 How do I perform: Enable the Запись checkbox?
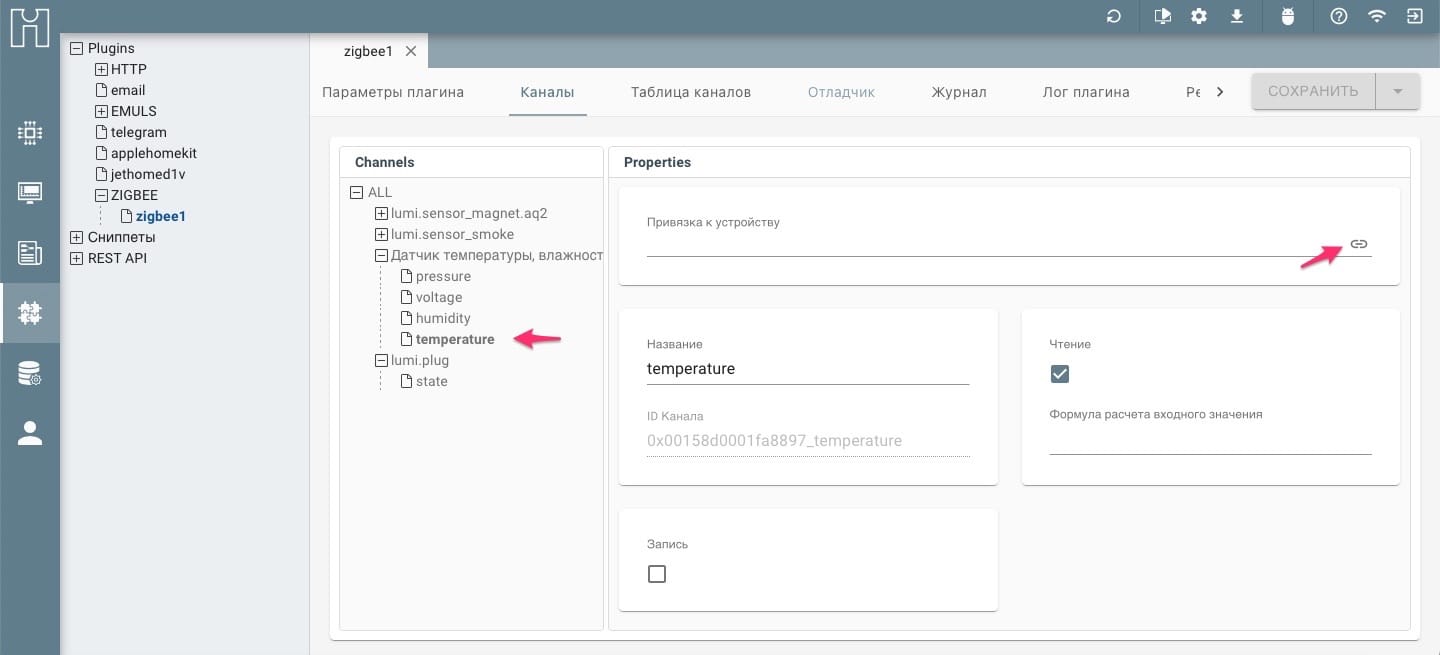tap(657, 574)
